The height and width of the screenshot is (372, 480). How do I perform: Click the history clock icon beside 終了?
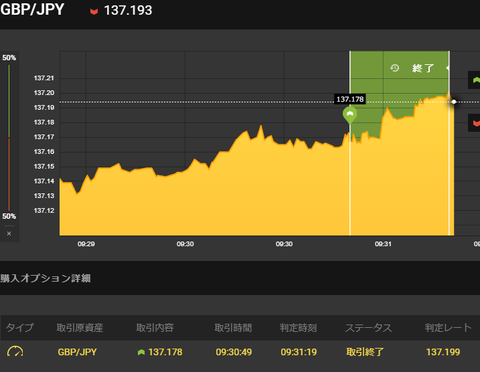(x=395, y=68)
